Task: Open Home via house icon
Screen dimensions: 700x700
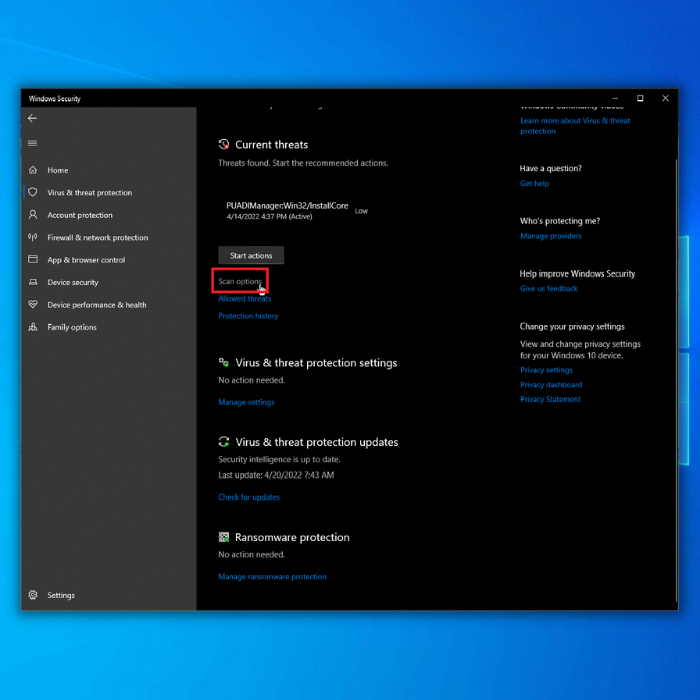Action: [33, 170]
